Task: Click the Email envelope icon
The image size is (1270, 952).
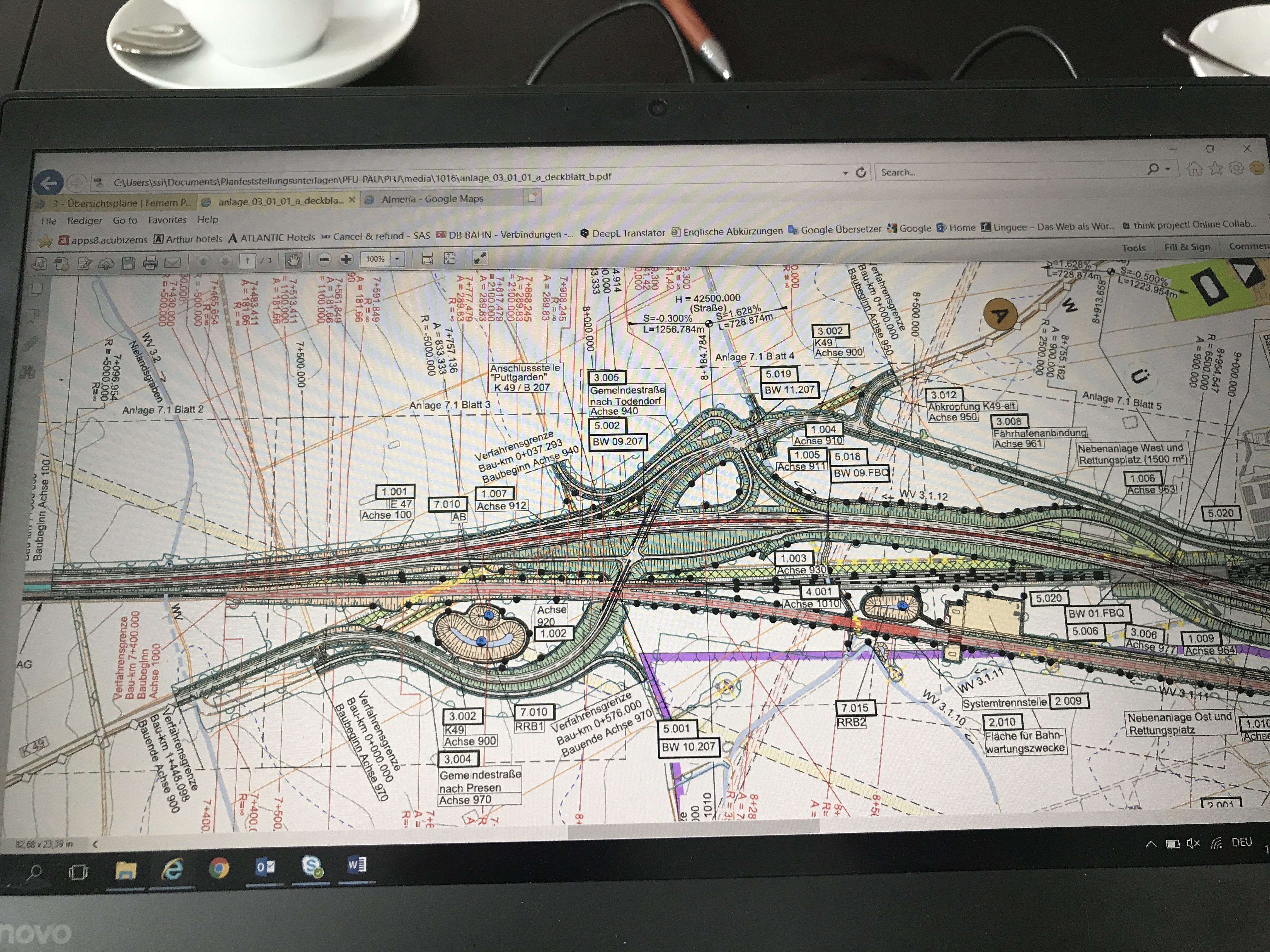Action: coord(173,263)
